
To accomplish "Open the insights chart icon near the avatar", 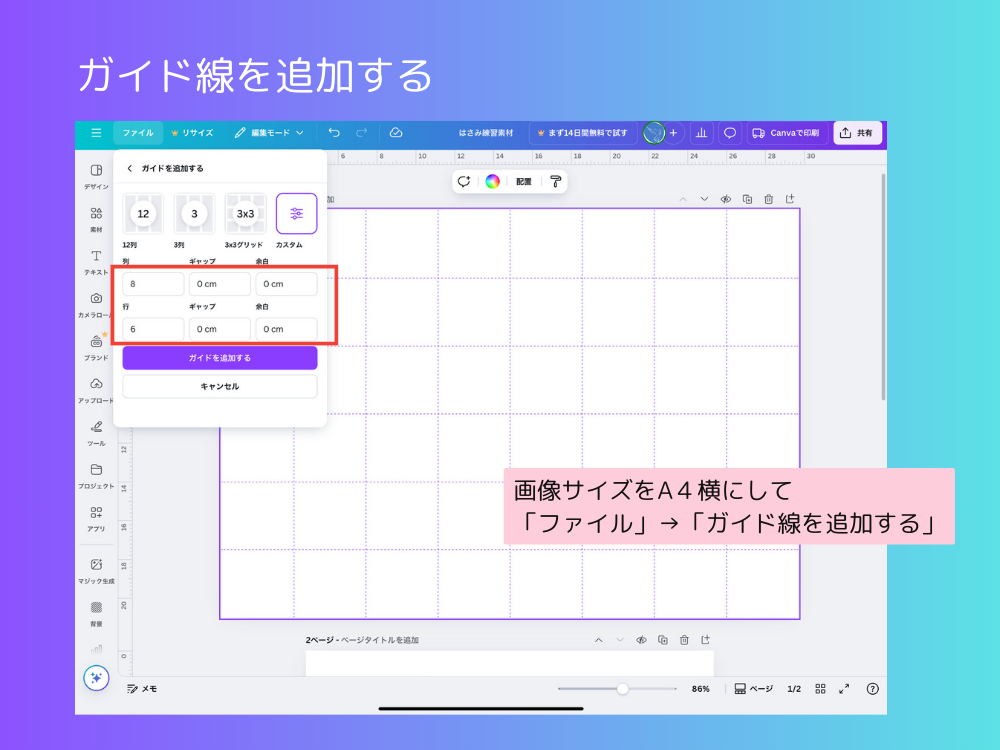I will click(701, 133).
